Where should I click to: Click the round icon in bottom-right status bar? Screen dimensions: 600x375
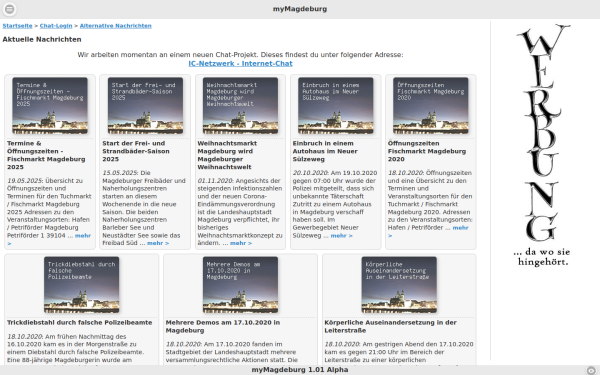pos(591,370)
